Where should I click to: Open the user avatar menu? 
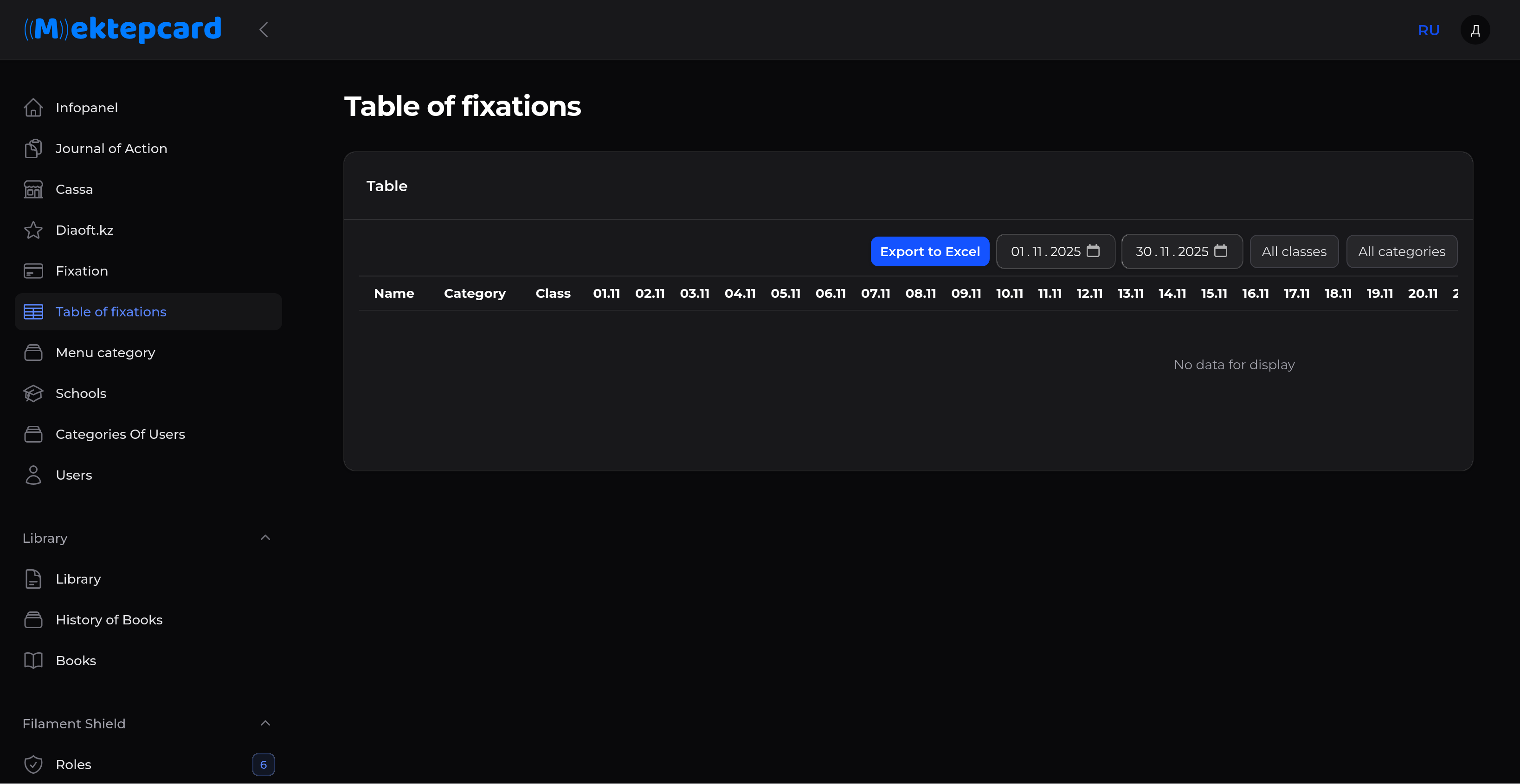[1475, 30]
